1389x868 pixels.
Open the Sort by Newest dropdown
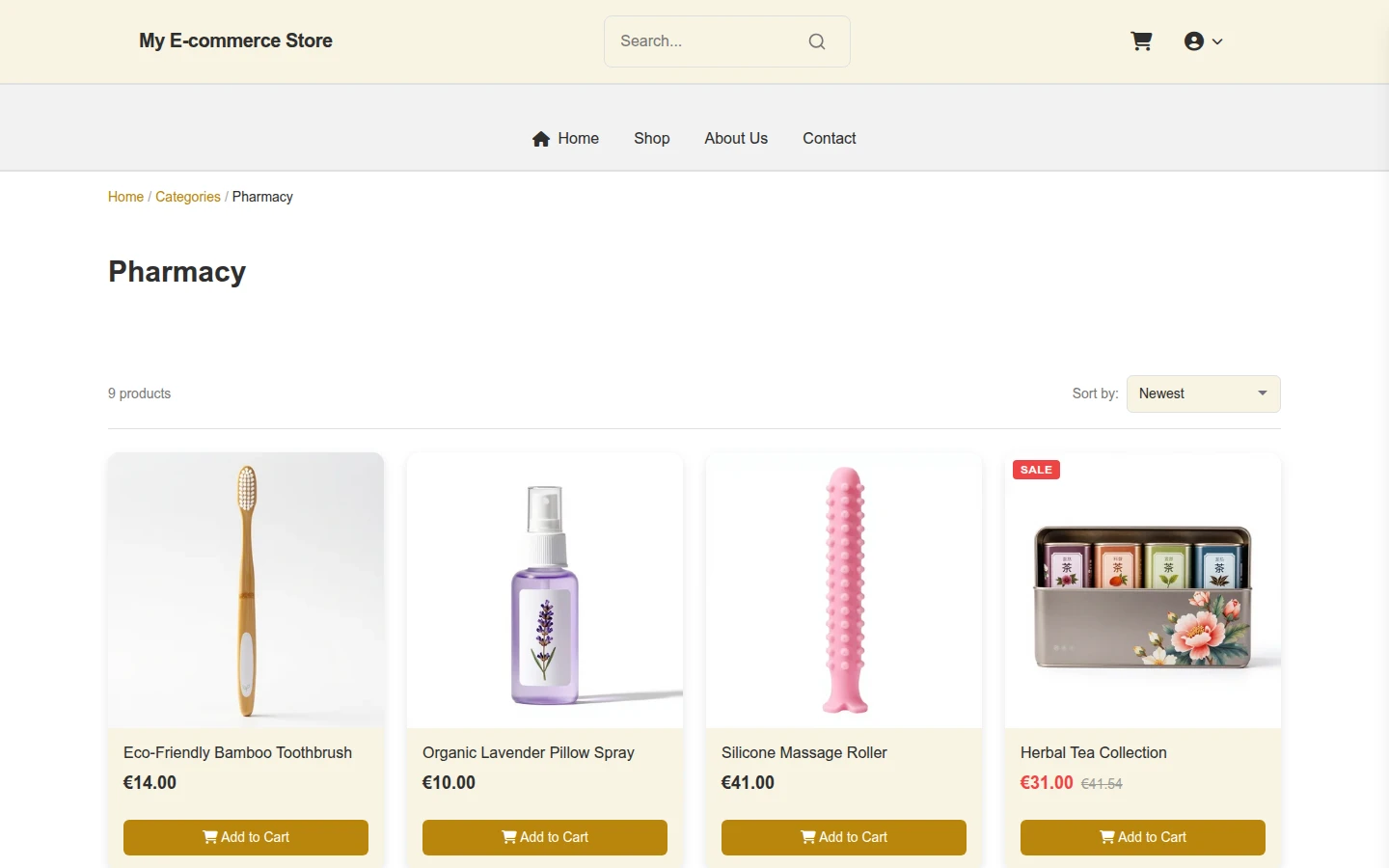point(1204,393)
